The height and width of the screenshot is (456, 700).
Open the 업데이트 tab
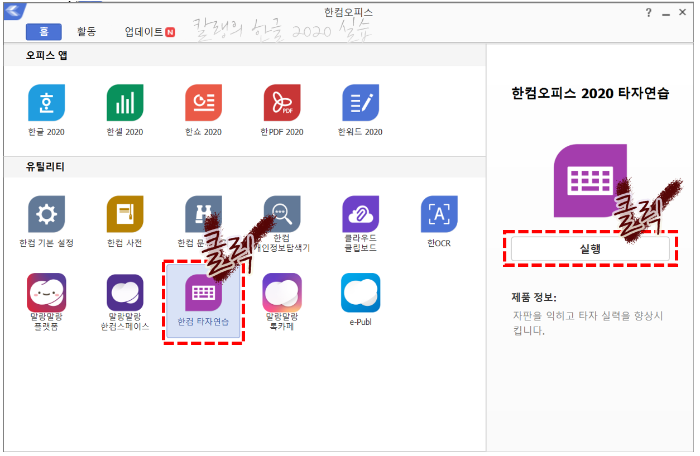pyautogui.click(x=150, y=32)
